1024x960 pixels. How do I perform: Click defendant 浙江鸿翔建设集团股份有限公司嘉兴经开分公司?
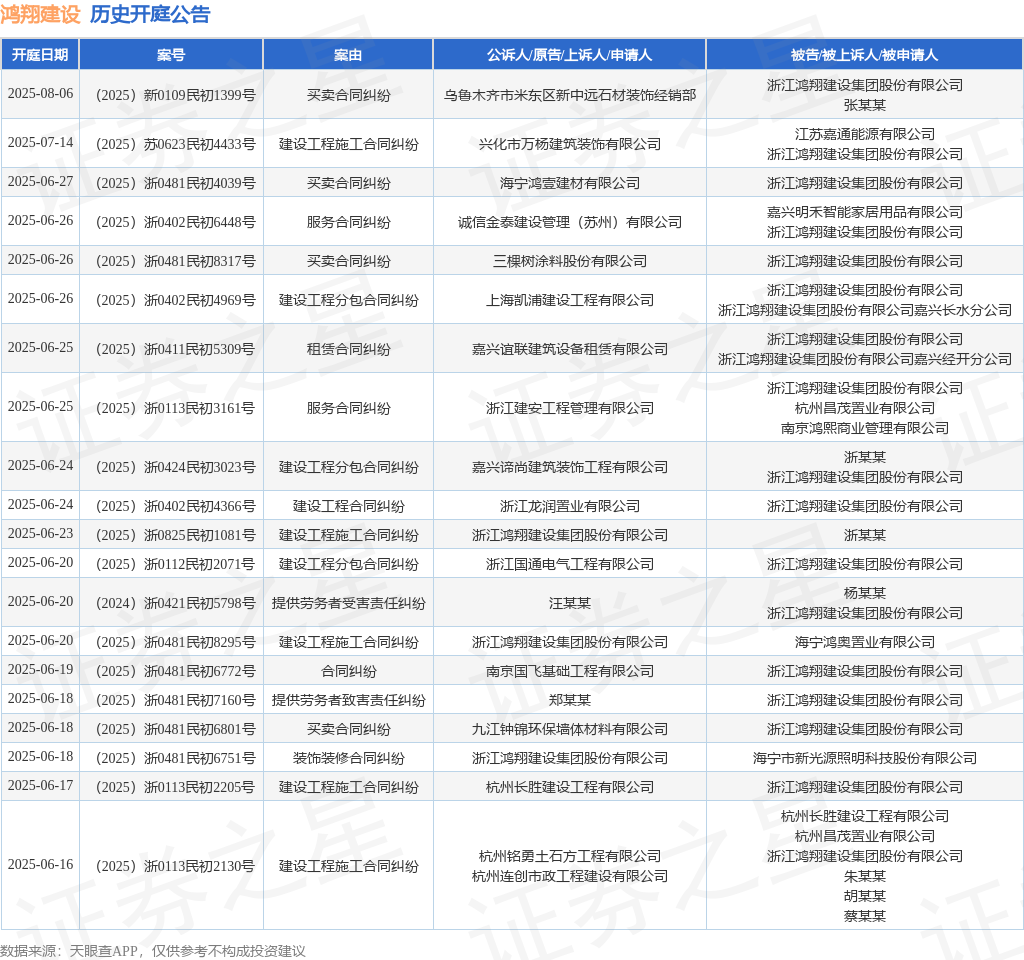click(x=865, y=359)
